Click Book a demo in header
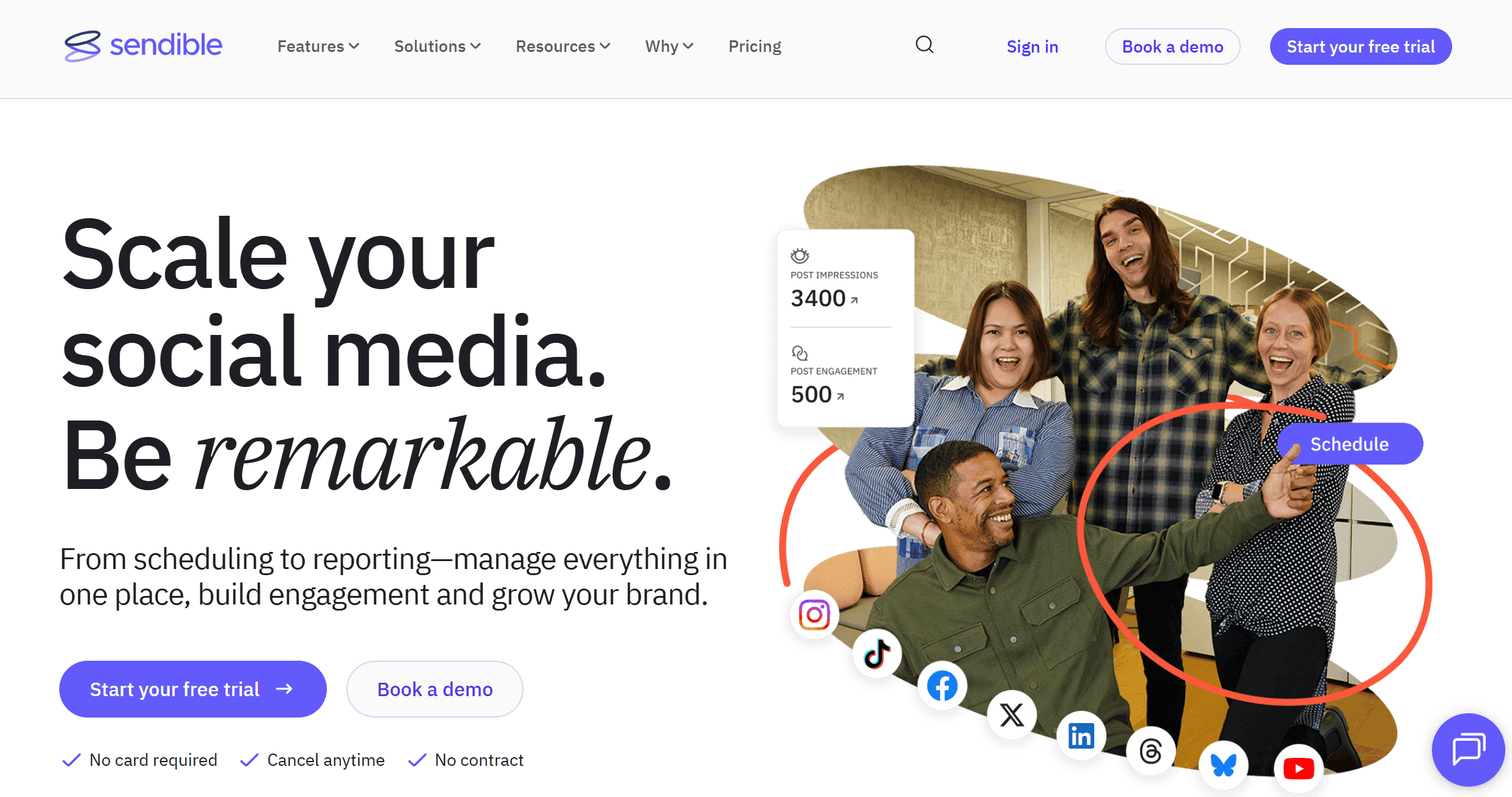The width and height of the screenshot is (1512, 797). pyautogui.click(x=1172, y=47)
